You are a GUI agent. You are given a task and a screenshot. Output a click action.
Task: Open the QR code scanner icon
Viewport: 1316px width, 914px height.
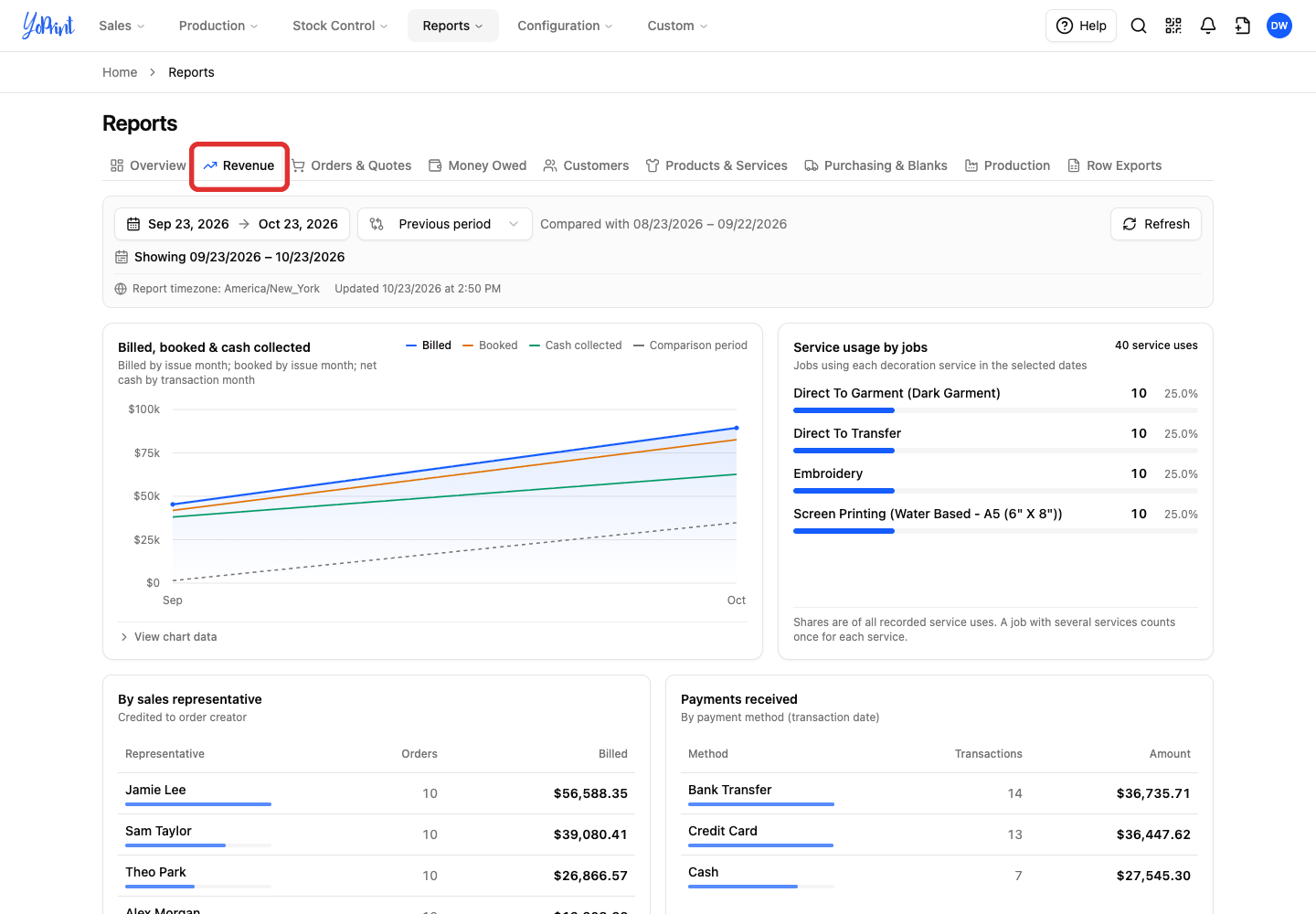(x=1173, y=26)
